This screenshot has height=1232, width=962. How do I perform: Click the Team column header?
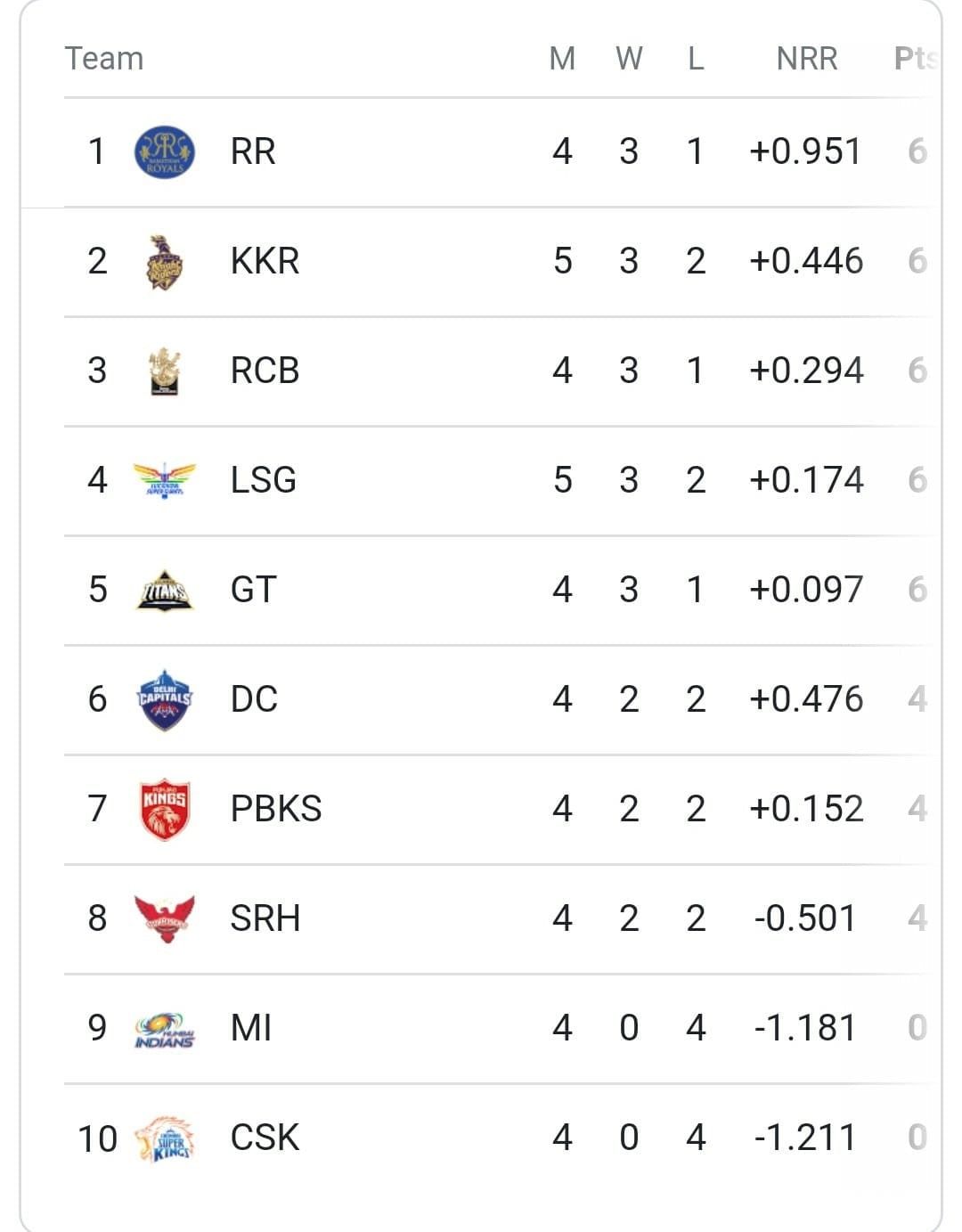click(x=104, y=59)
